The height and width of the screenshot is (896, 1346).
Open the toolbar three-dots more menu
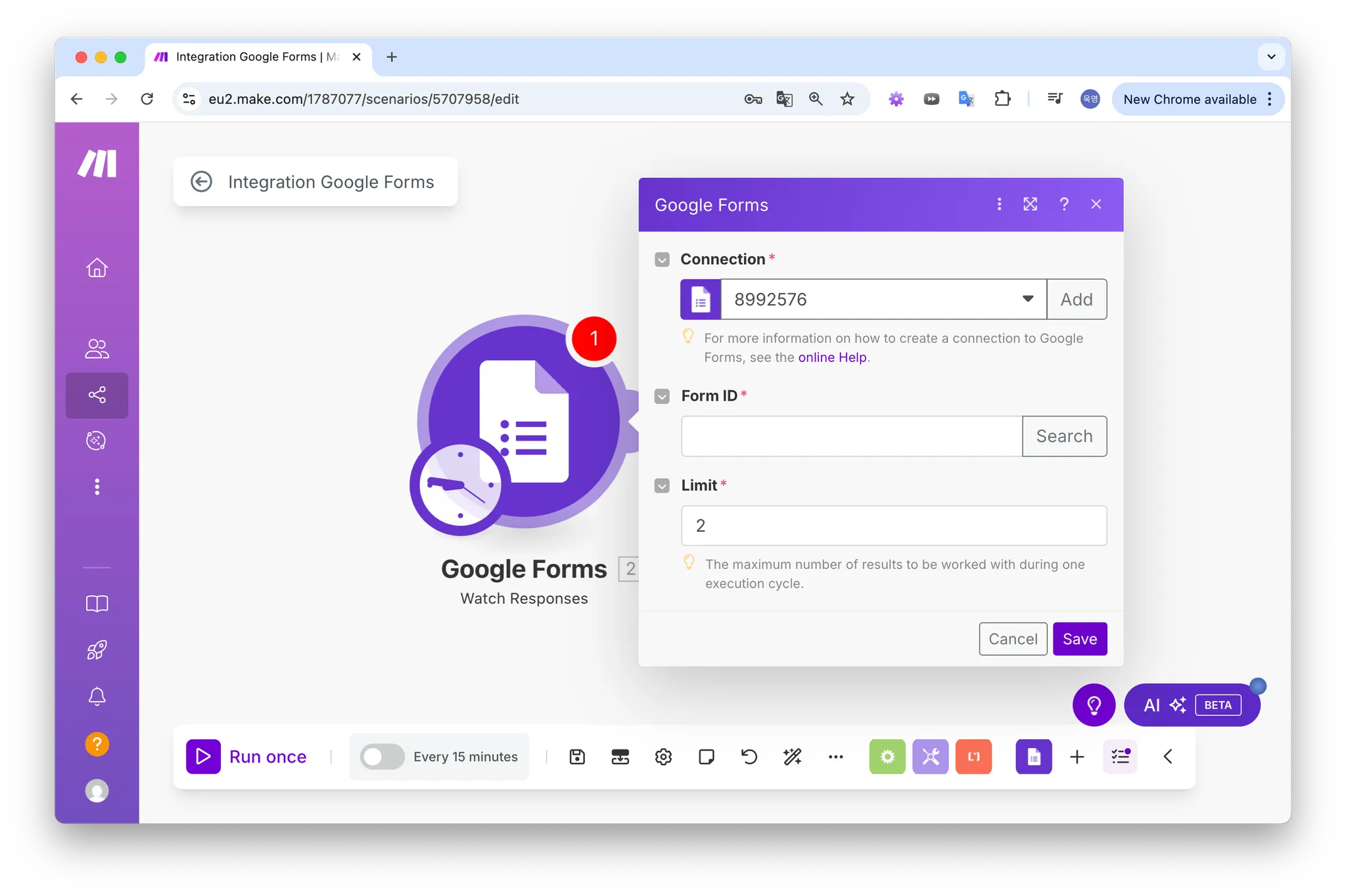coord(836,757)
